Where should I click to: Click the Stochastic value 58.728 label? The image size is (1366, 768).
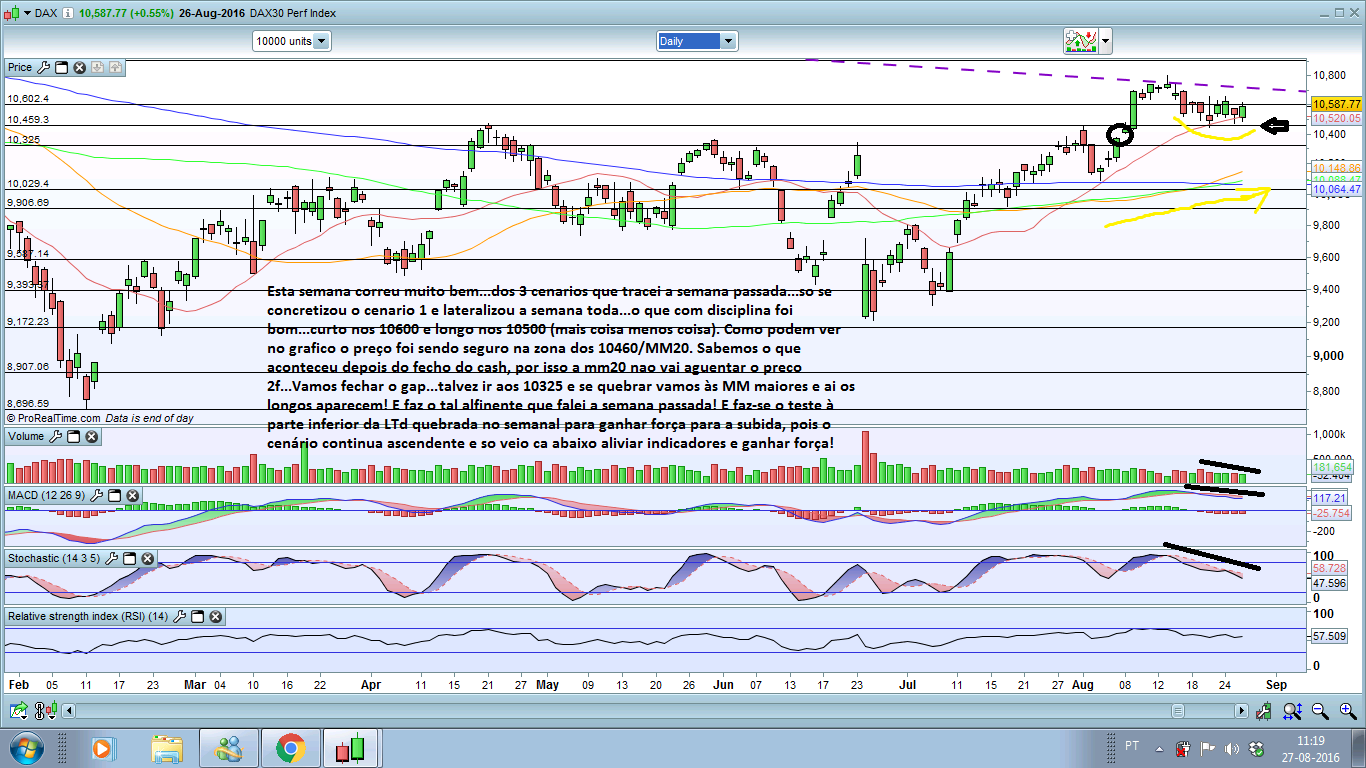click(x=1330, y=567)
